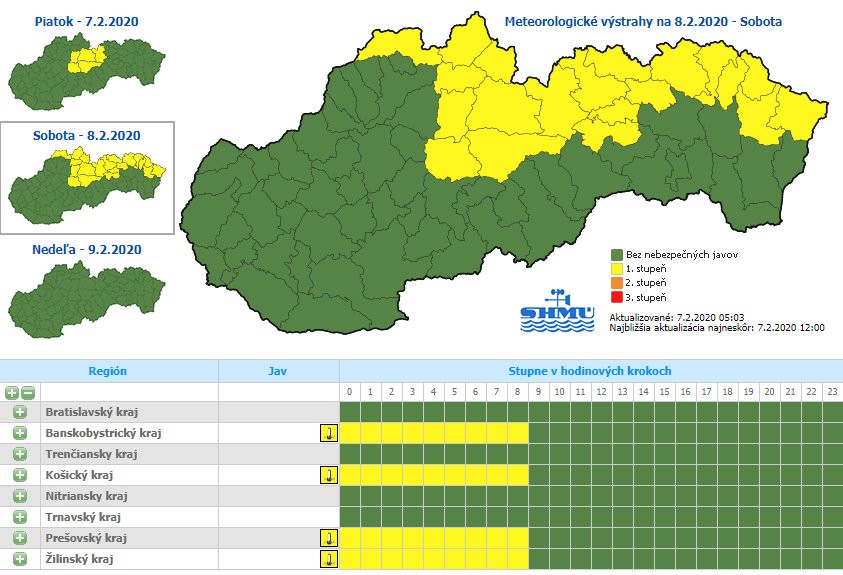Expand the Trnavský kraj row
This screenshot has width=843, height=575.
(19, 517)
